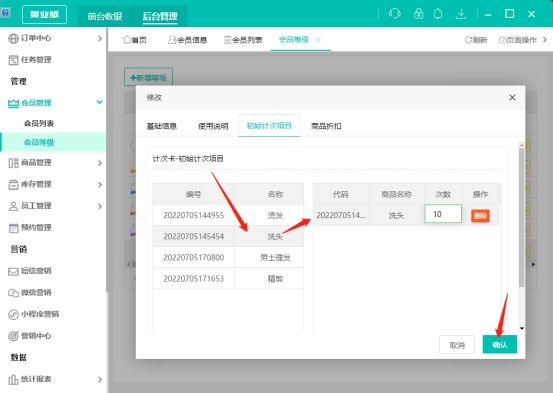Open the 页面操作 menu
The width and height of the screenshot is (553, 393).
[x=518, y=40]
